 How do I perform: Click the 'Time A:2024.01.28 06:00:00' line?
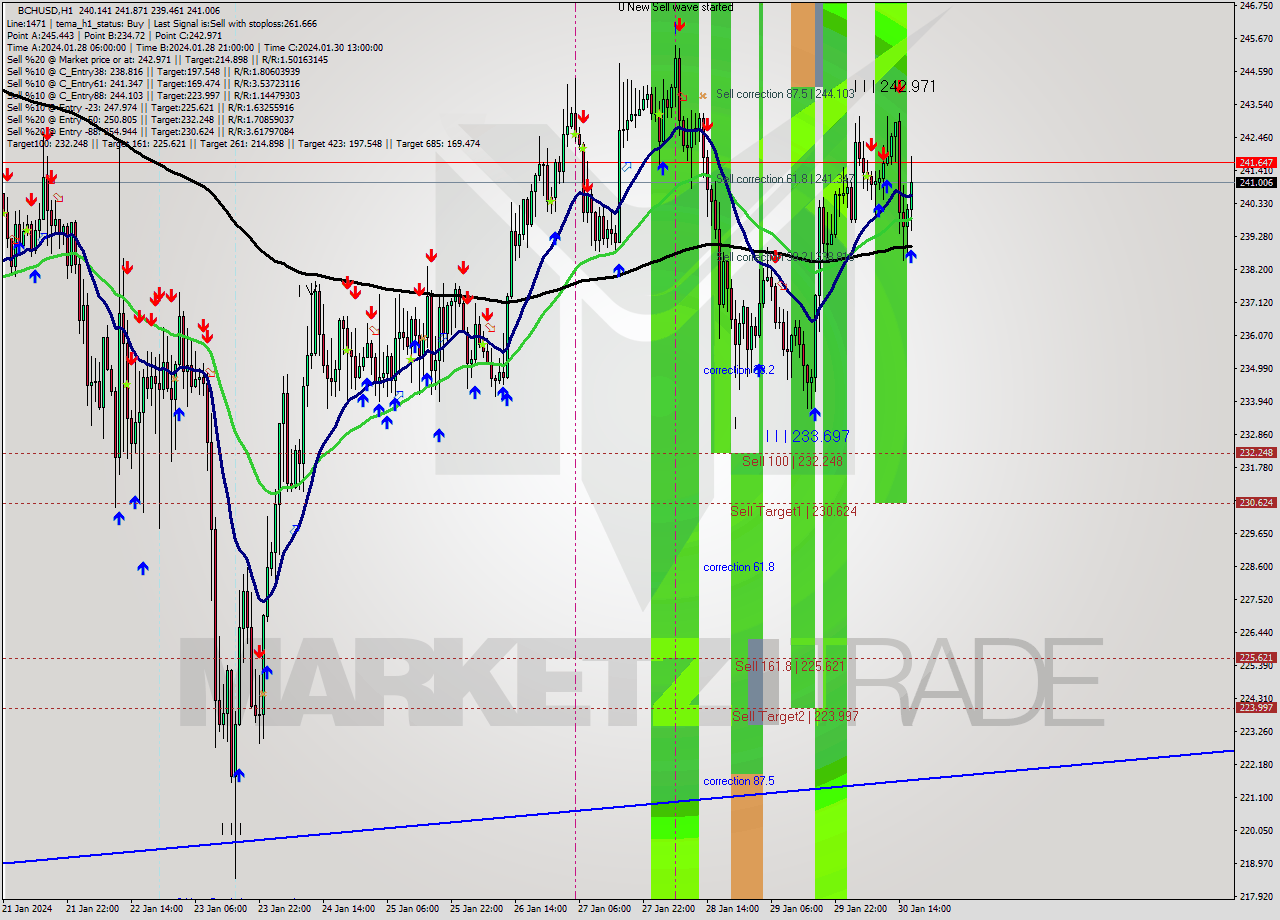point(194,47)
